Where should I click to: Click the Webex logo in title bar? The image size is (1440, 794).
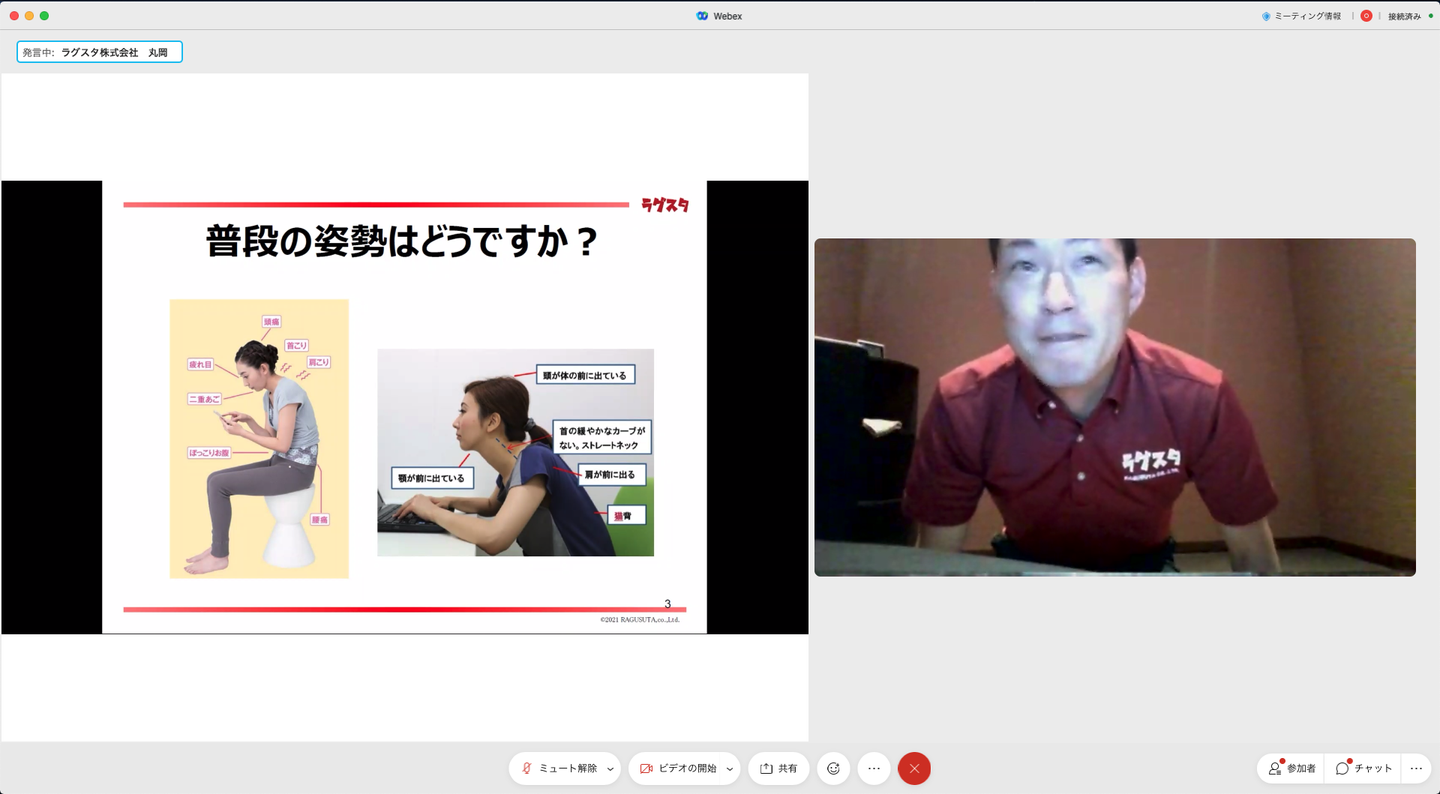702,16
